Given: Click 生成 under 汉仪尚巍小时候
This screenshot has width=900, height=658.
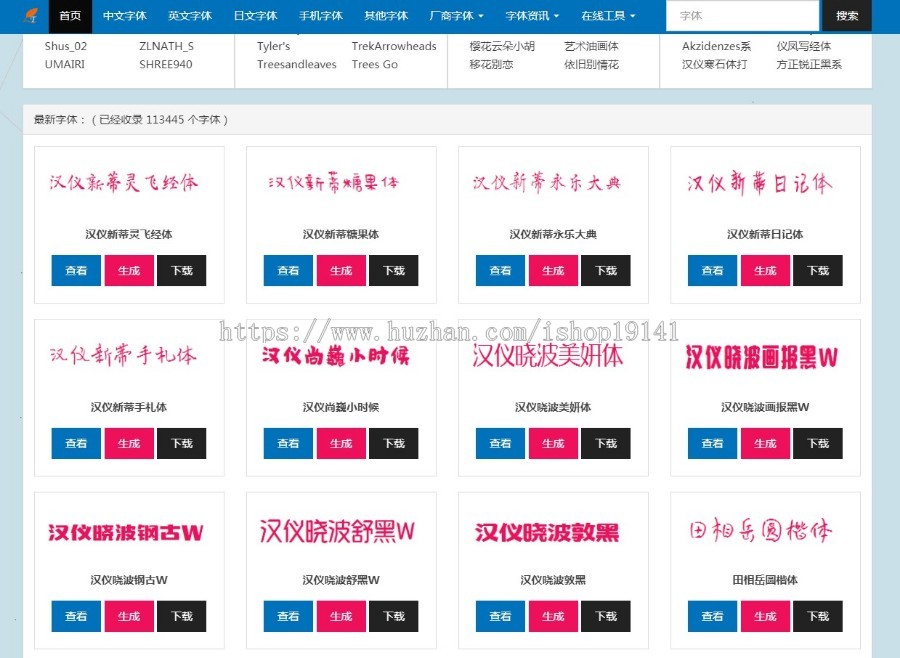Looking at the screenshot, I should point(341,443).
